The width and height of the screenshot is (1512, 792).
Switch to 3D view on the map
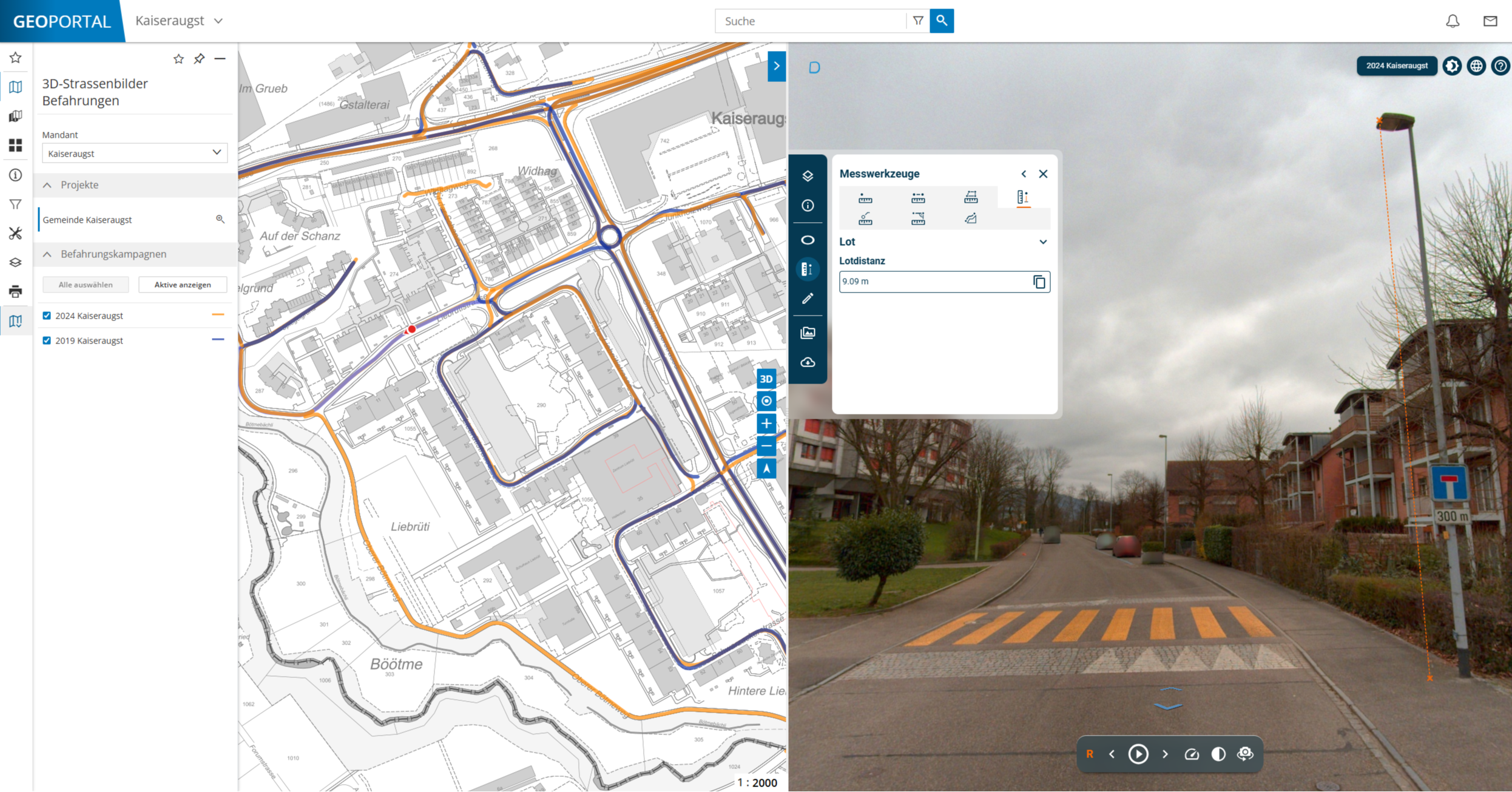pos(766,377)
